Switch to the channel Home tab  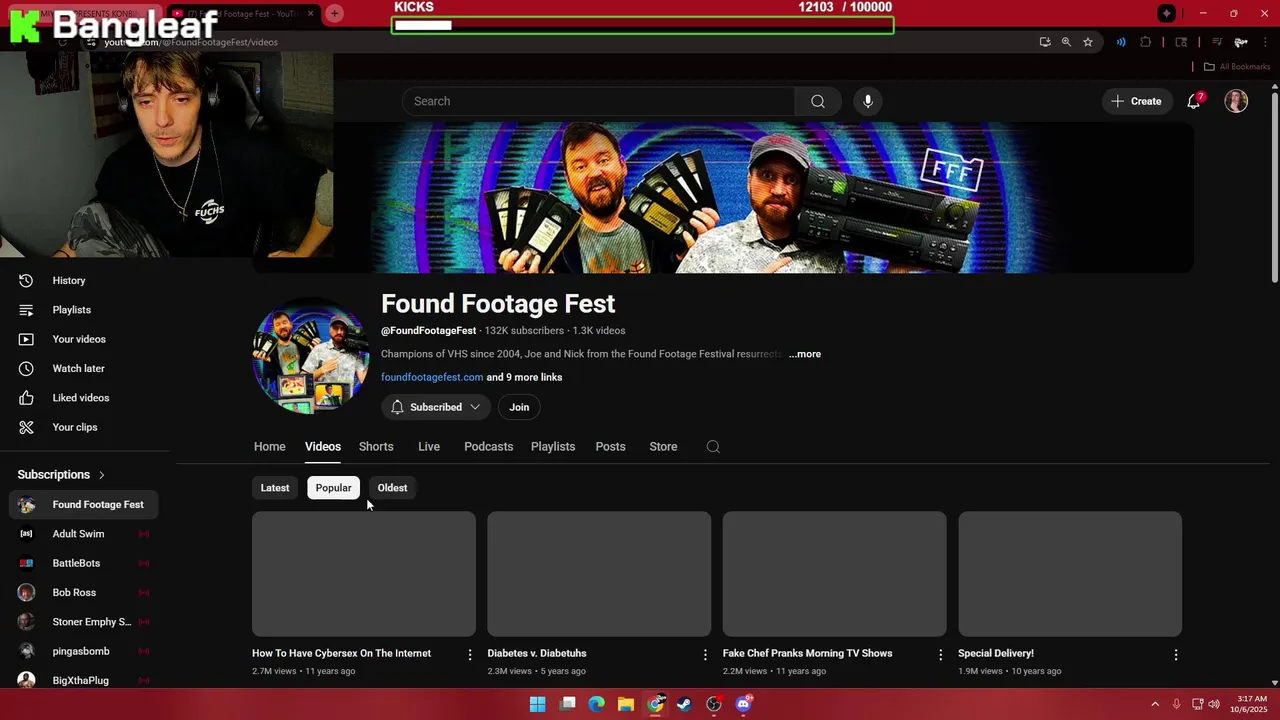(x=270, y=447)
